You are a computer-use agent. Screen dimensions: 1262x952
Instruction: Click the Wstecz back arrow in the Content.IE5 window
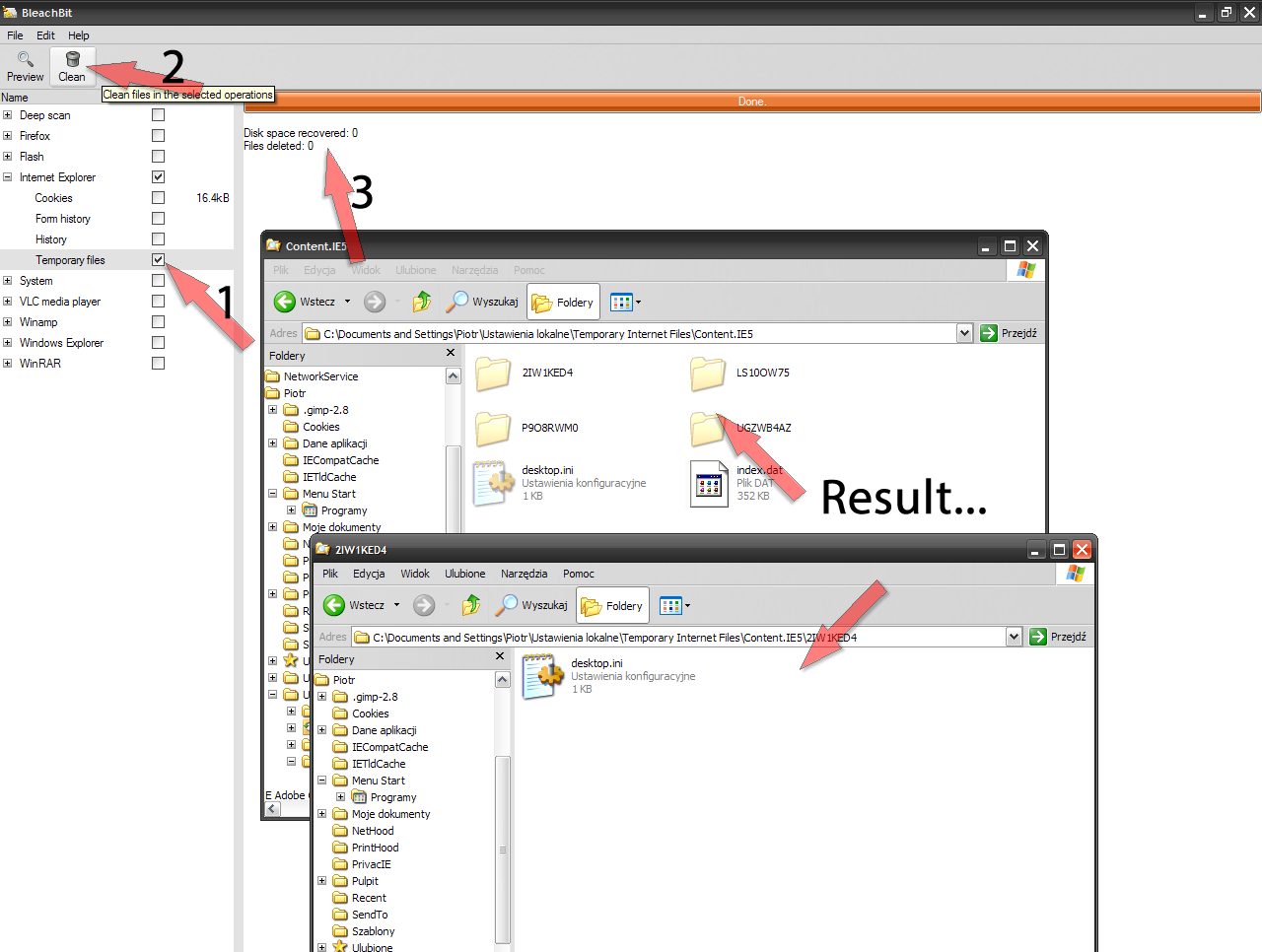pos(285,302)
